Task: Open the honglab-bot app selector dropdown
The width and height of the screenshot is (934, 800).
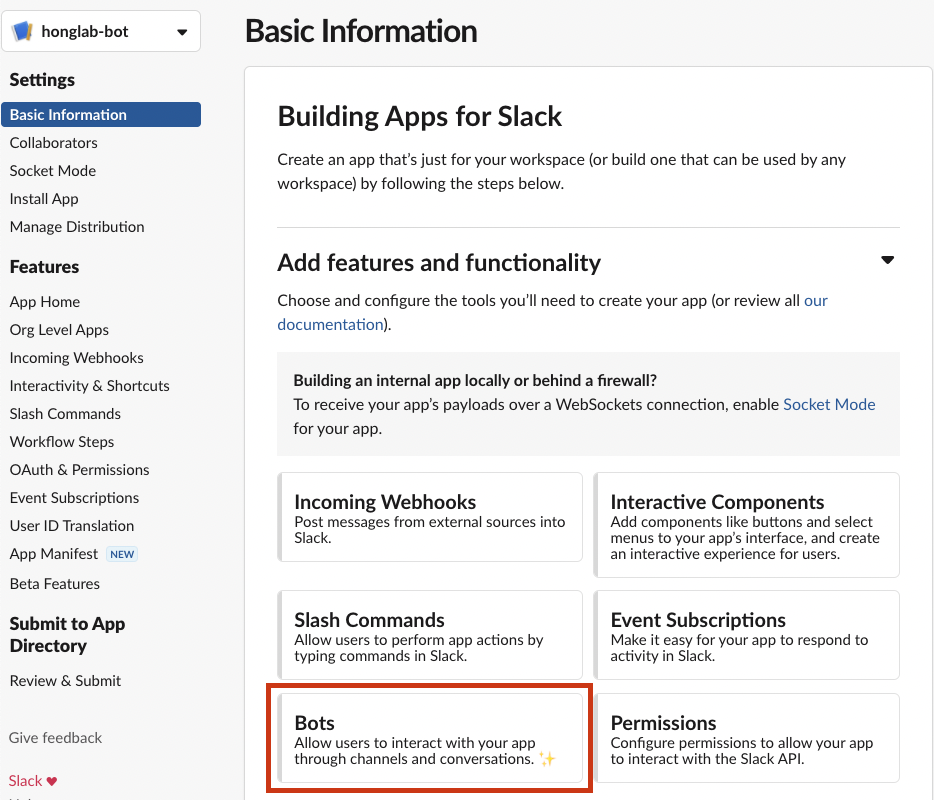Action: point(101,31)
